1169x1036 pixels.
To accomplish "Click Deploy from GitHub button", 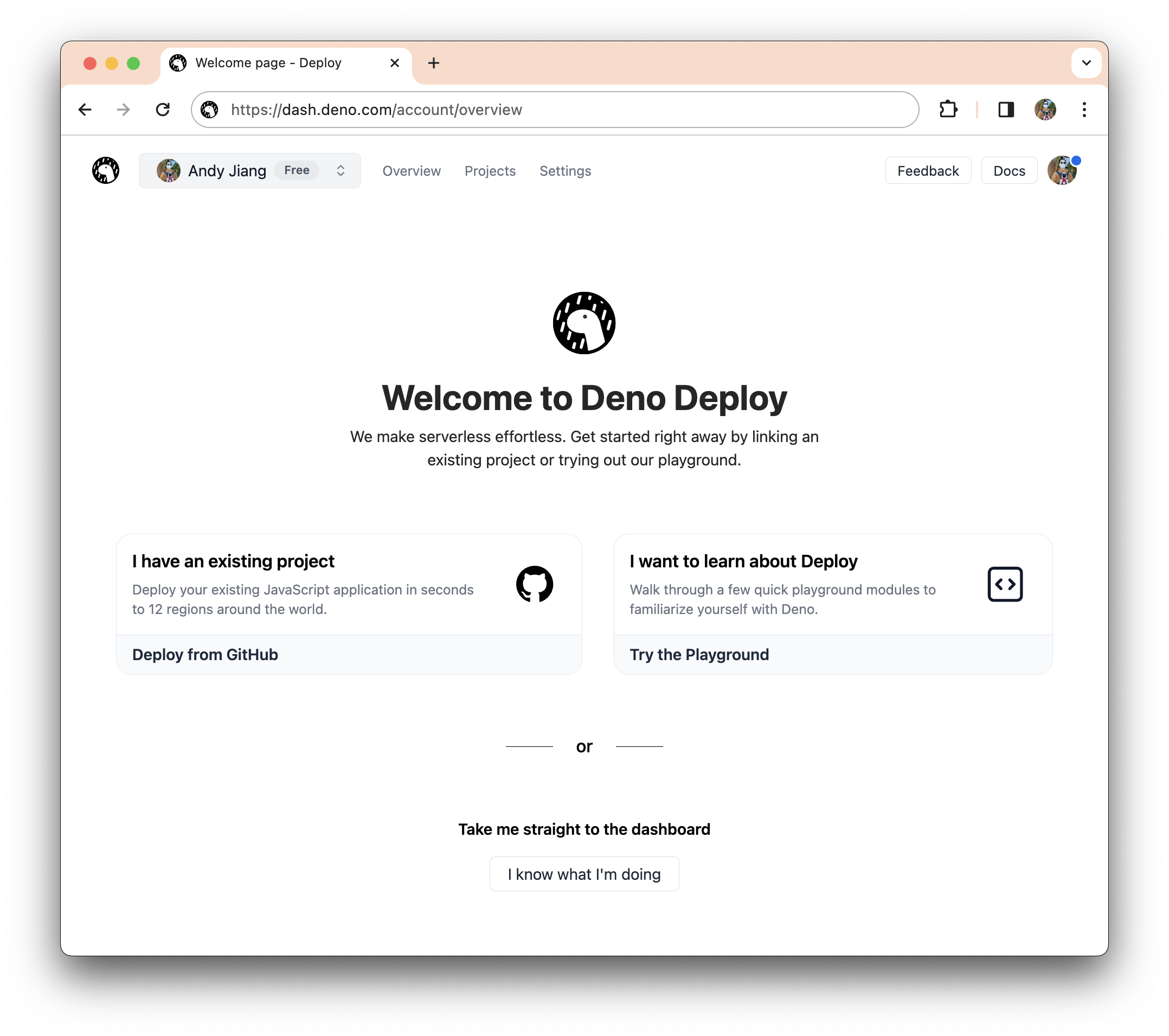I will [x=204, y=654].
